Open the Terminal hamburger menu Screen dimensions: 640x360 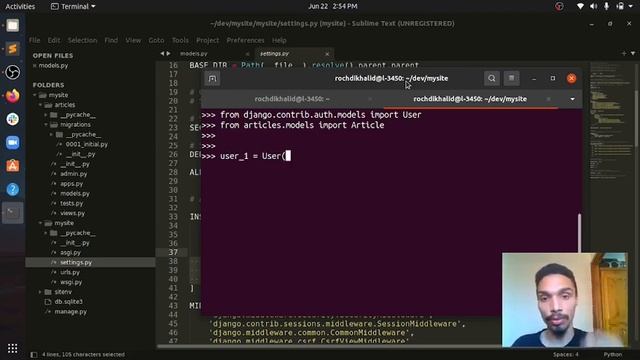511,78
